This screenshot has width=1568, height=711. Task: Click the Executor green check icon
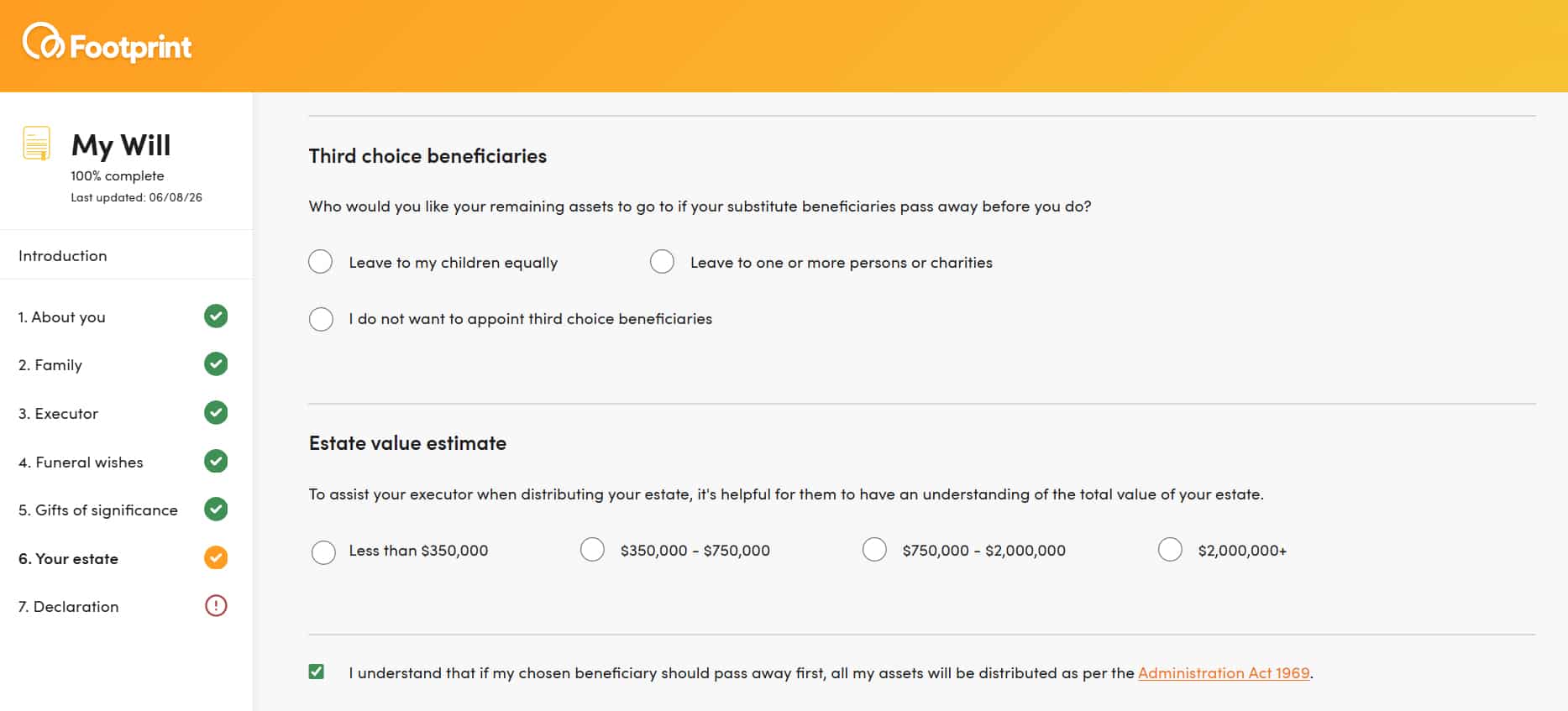[x=216, y=413]
